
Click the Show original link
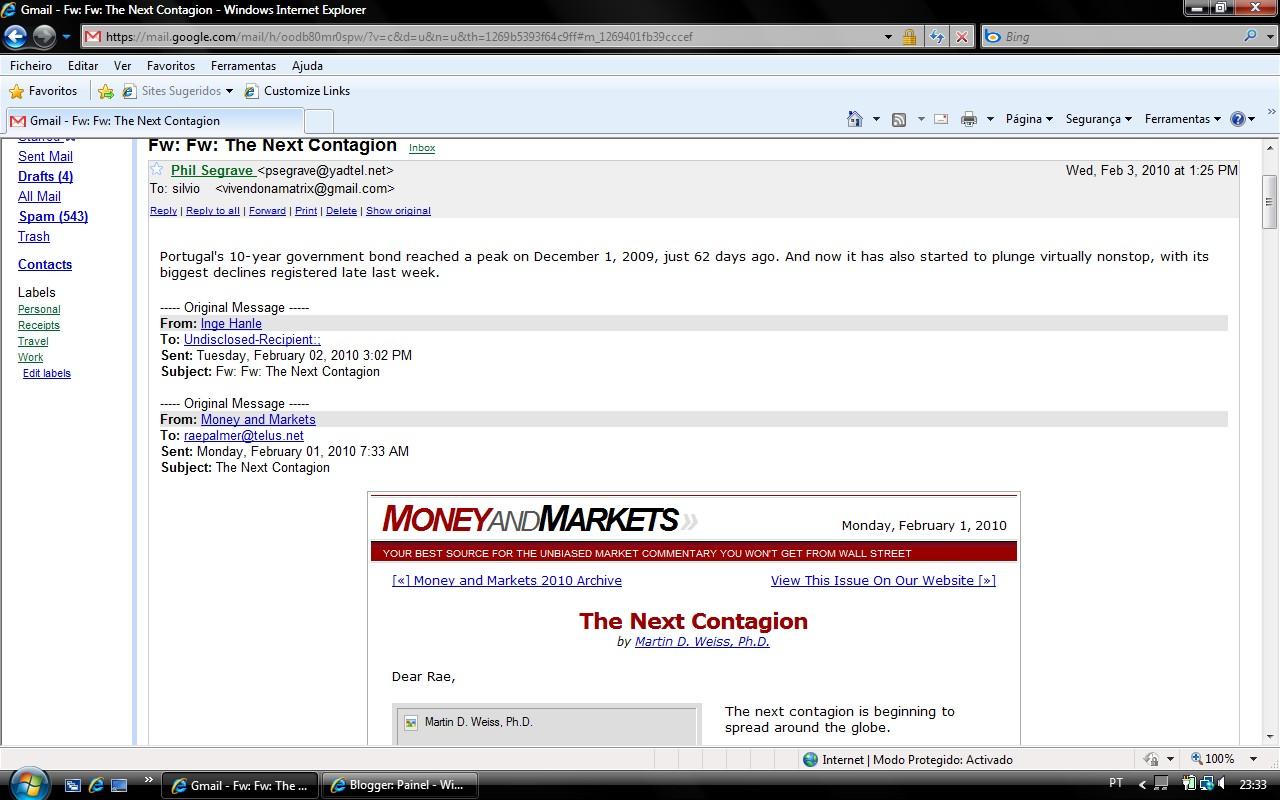click(398, 211)
